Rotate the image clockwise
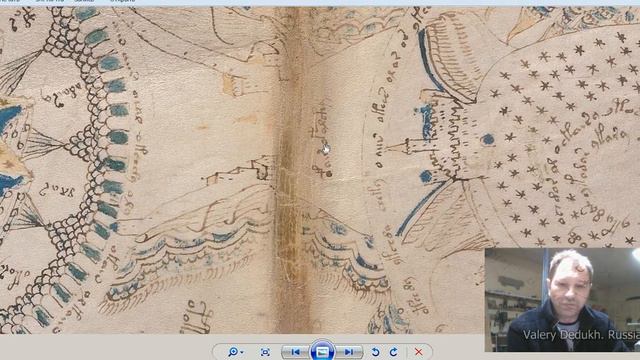 coord(393,352)
